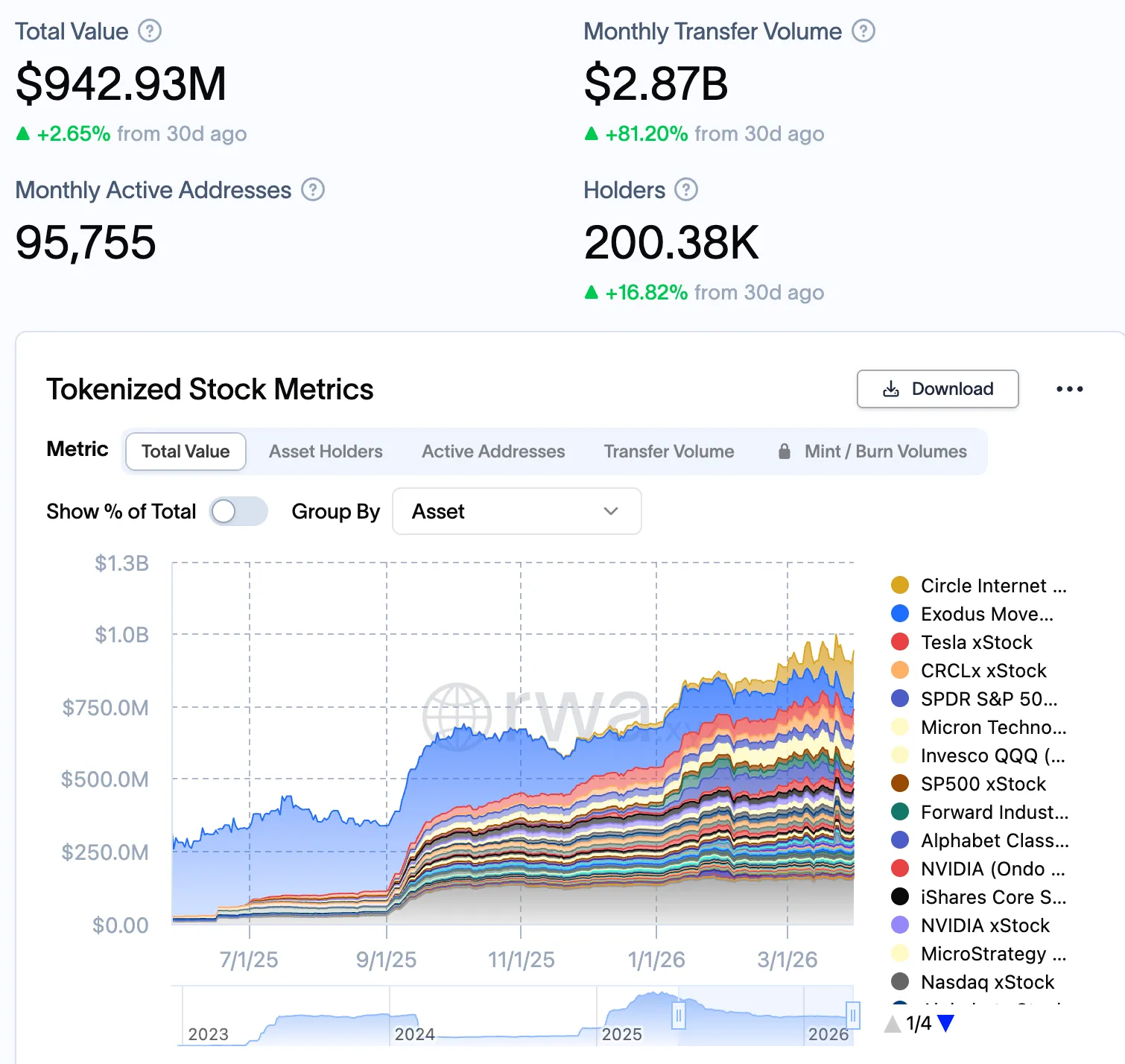Click the chevron in the Asset dropdown
This screenshot has height=1064, width=1125.
coord(611,512)
